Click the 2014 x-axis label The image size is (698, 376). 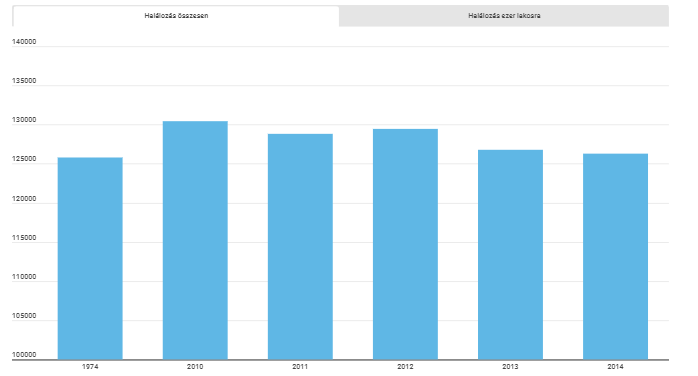(615, 367)
